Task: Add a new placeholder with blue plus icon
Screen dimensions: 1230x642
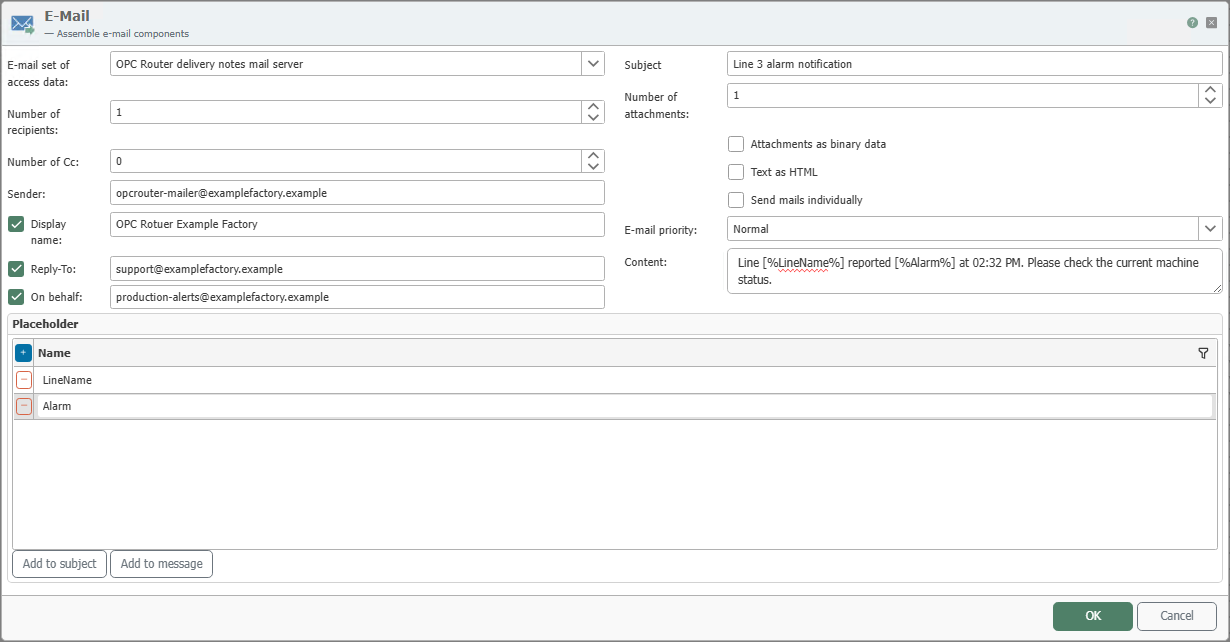Action: pyautogui.click(x=23, y=353)
